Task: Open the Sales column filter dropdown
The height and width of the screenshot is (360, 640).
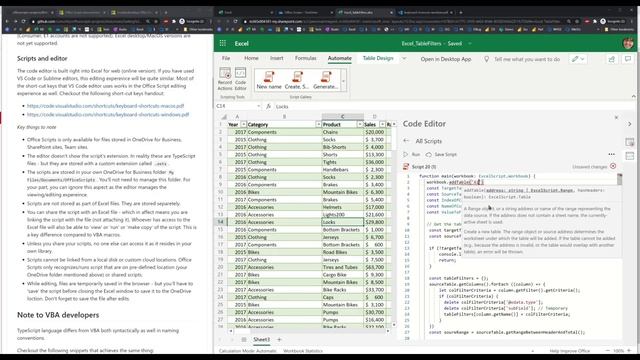Action: 382,124
